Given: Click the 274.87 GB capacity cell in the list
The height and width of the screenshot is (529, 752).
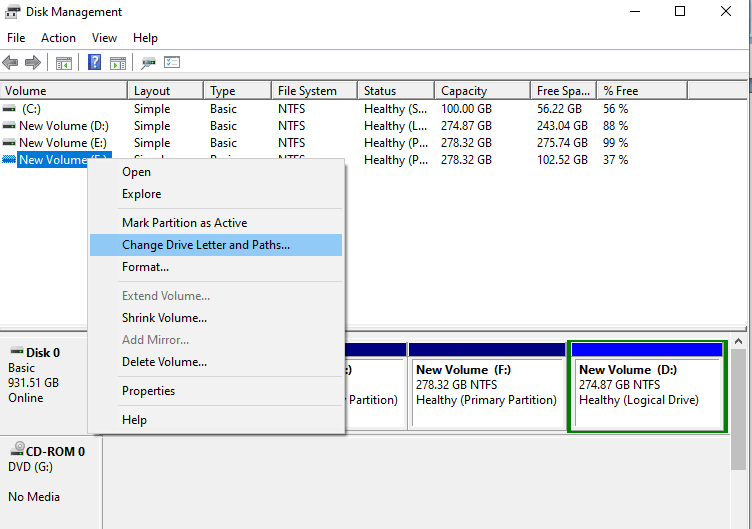Looking at the screenshot, I should pyautogui.click(x=466, y=126).
